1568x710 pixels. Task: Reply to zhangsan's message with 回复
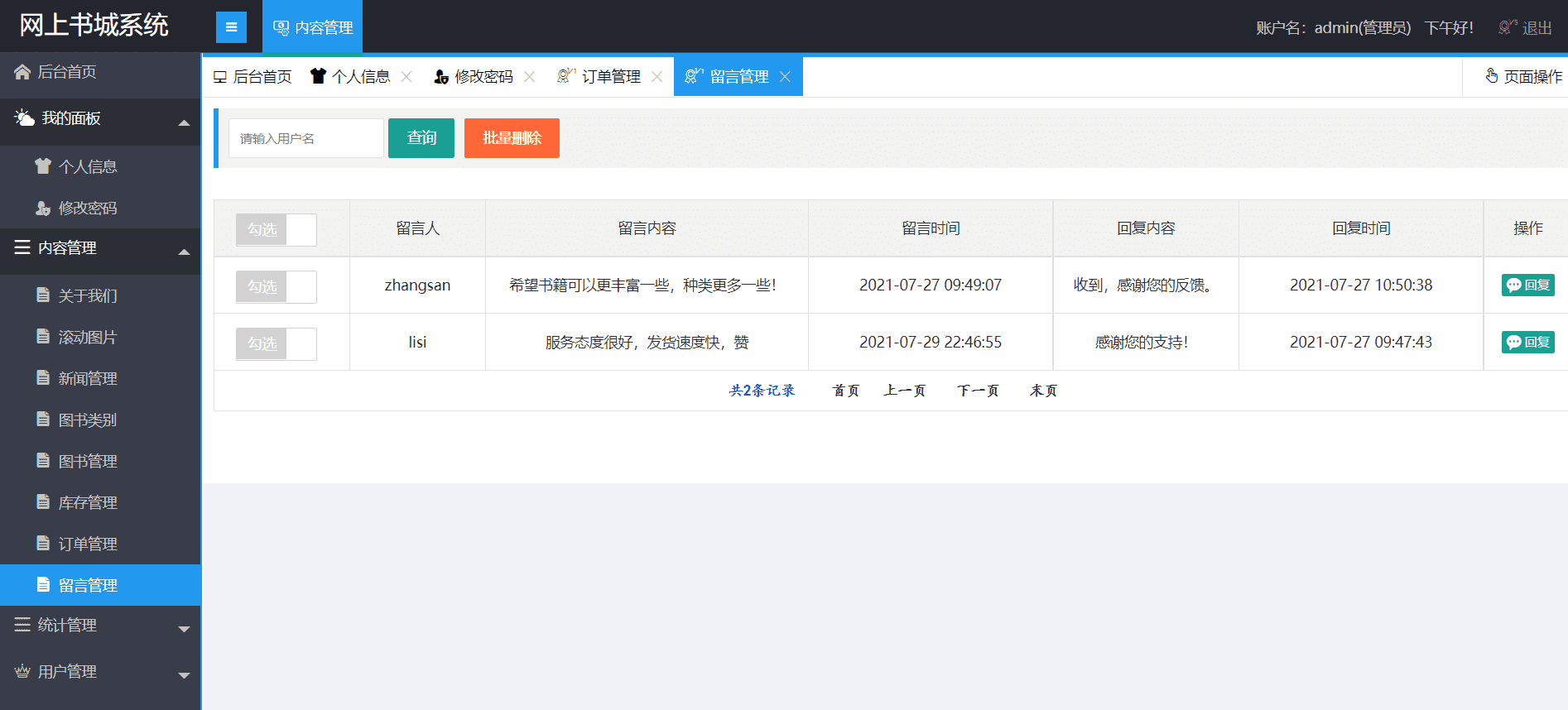1527,285
